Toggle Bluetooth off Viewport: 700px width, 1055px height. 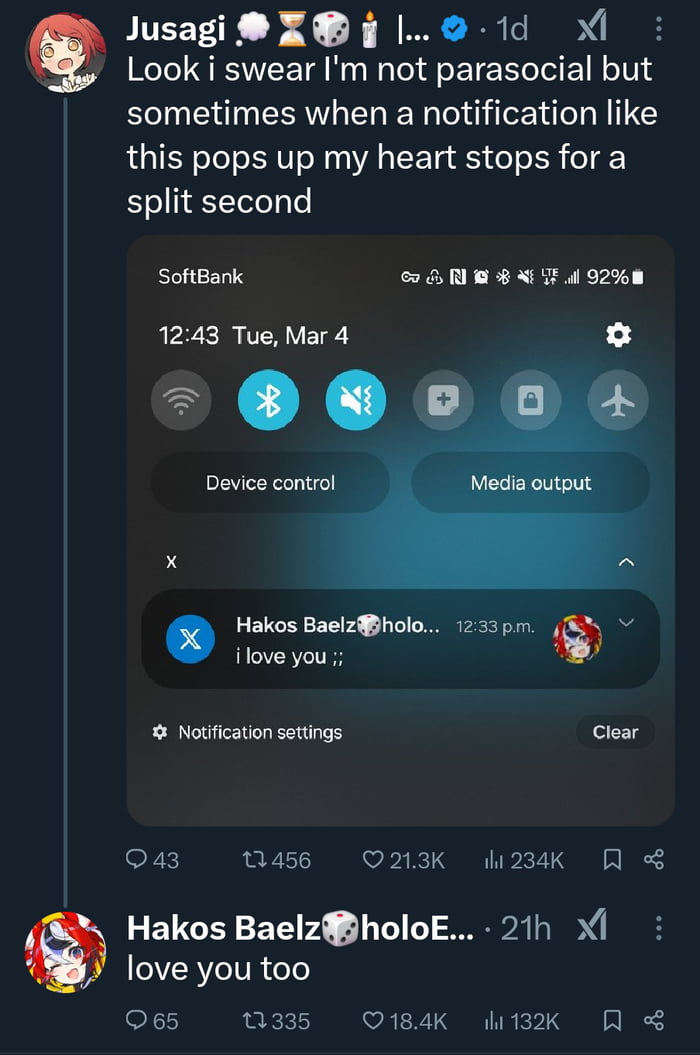[268, 400]
